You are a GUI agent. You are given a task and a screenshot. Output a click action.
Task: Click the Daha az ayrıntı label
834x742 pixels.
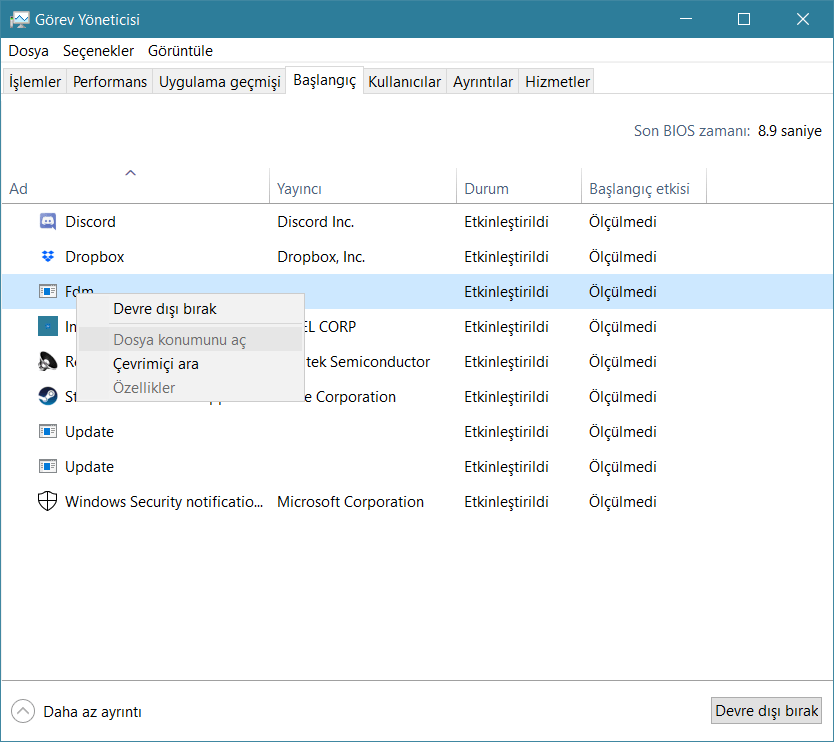tap(93, 712)
